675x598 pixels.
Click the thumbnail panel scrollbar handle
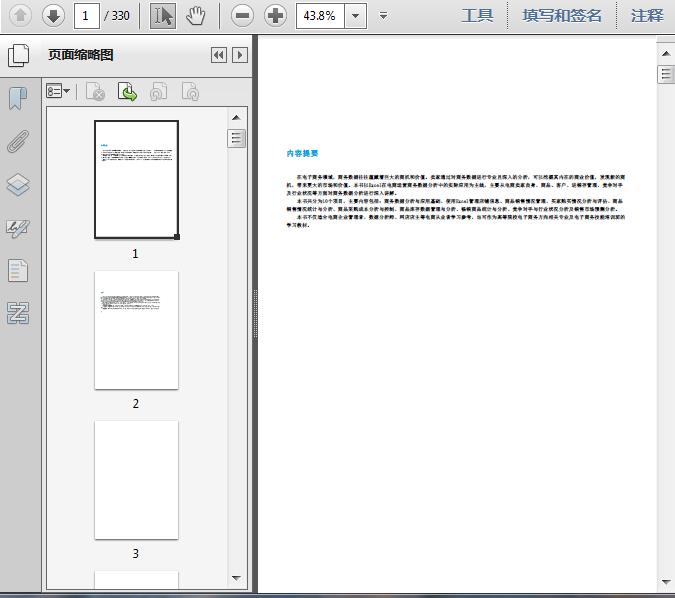[236, 139]
